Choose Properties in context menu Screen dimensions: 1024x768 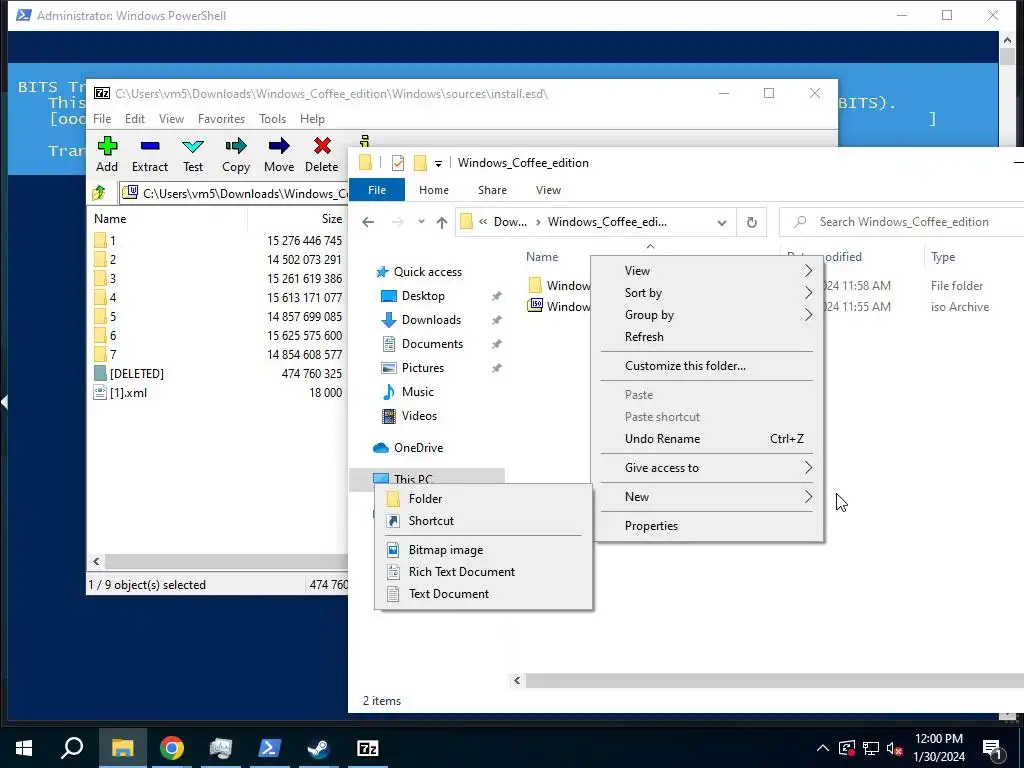707,526
